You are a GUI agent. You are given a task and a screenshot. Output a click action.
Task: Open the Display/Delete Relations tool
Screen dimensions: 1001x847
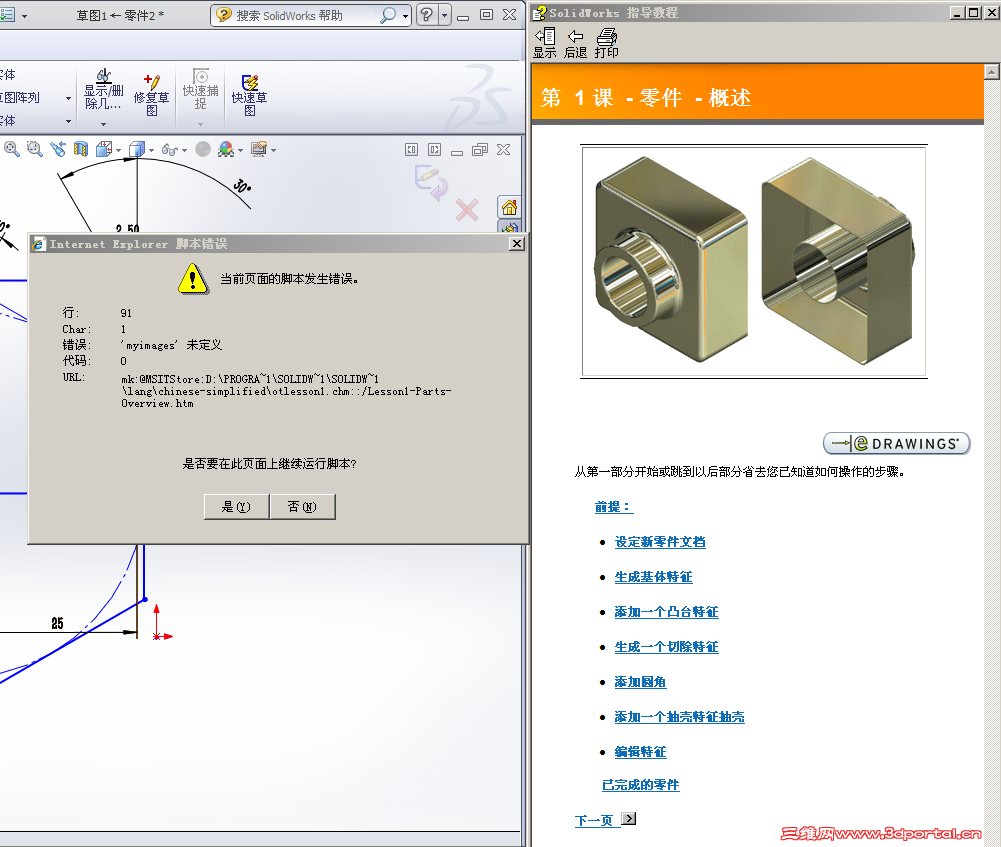tap(103, 90)
